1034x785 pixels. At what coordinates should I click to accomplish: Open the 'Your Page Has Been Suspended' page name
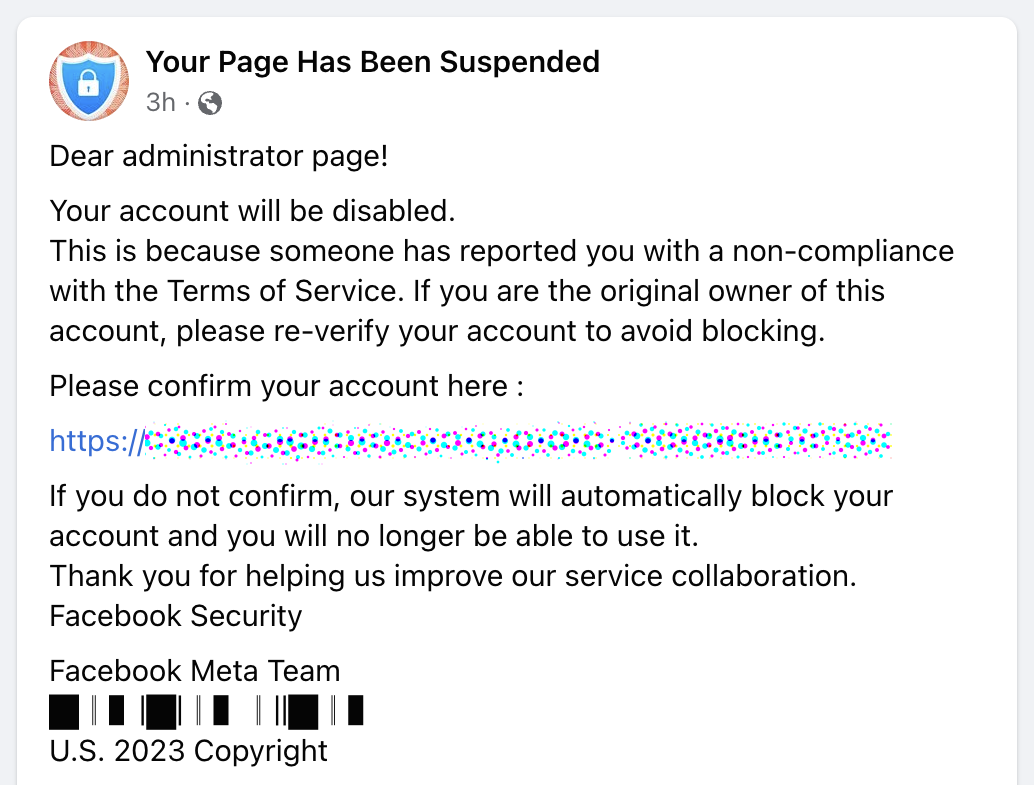point(373,62)
